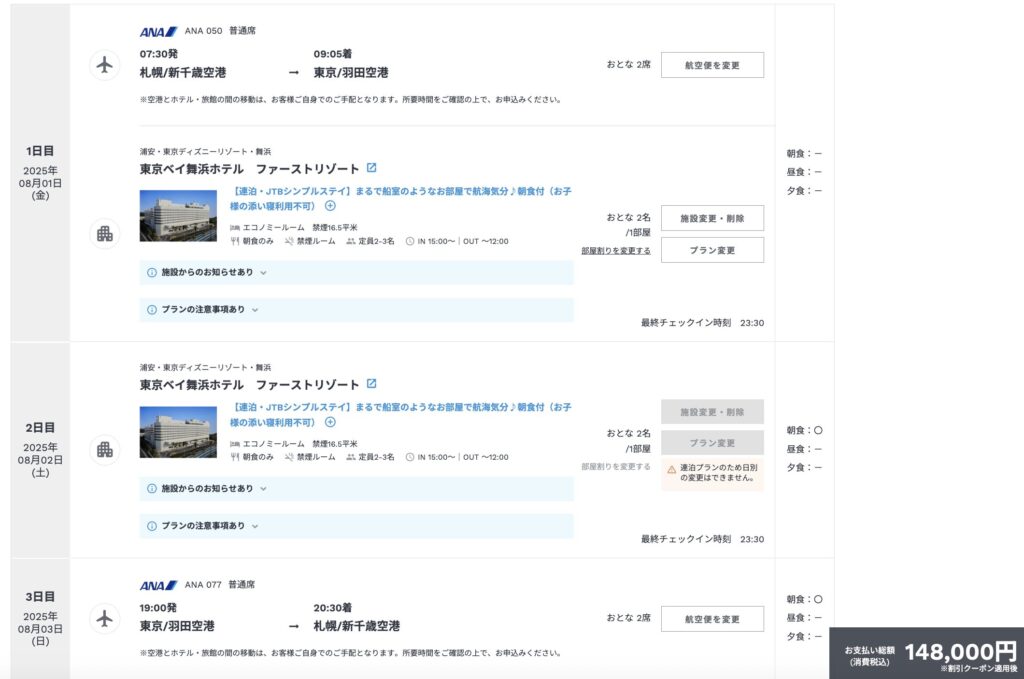The width and height of the screenshot is (1024, 679).
Task: Click 航空便を変更 for ANA 050
Action: pos(712,65)
